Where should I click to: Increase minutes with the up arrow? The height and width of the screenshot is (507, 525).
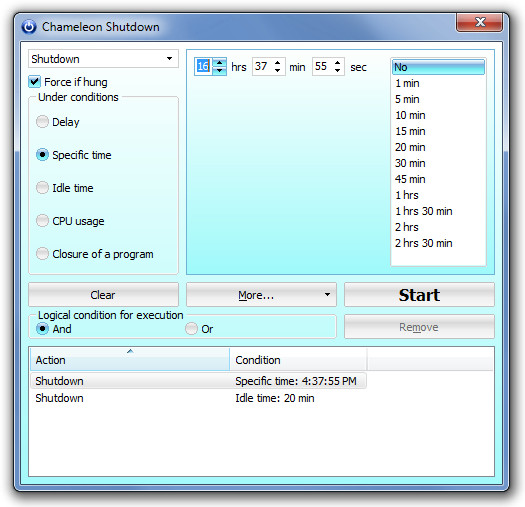click(x=278, y=62)
